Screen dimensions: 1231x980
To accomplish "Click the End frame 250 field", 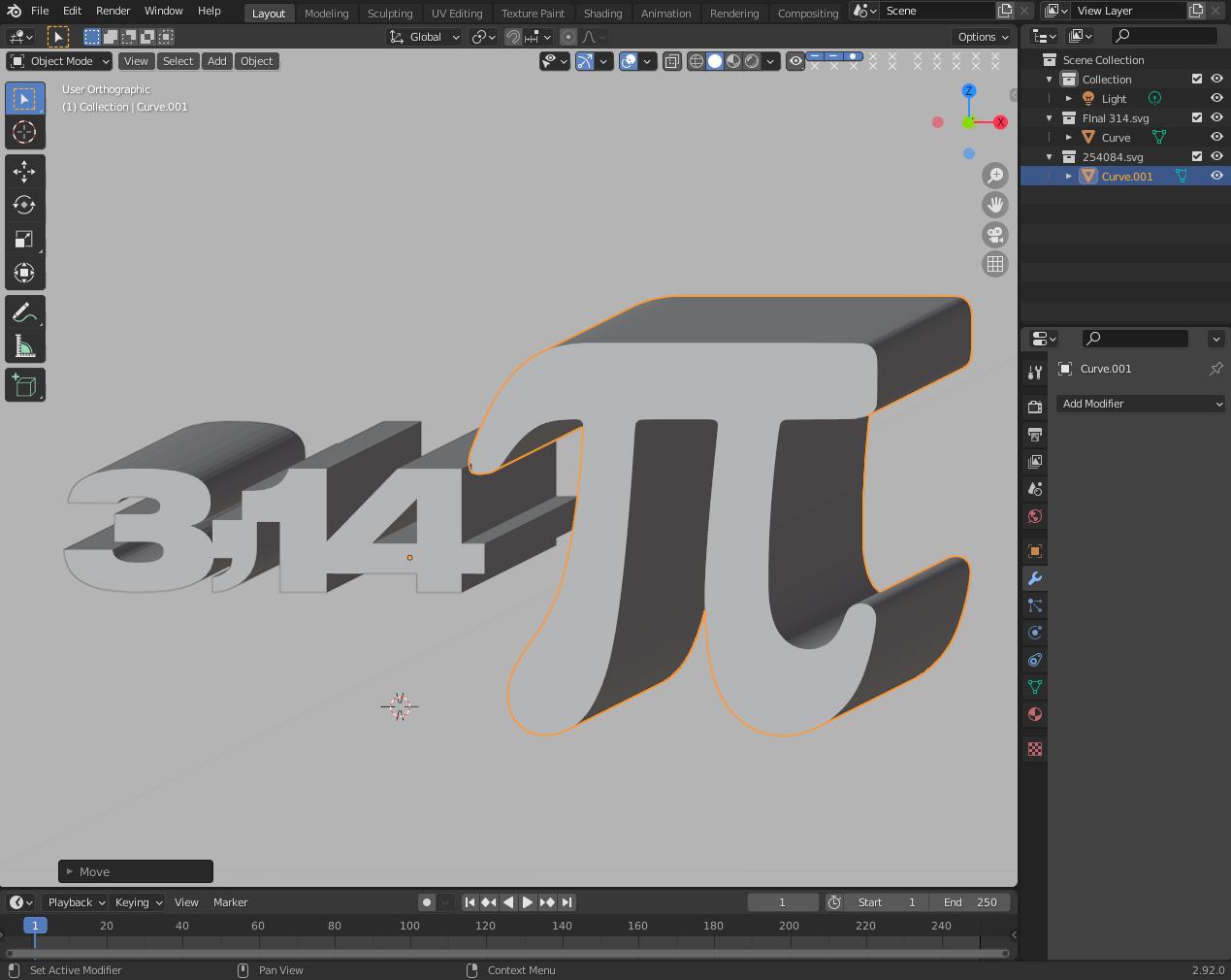I will [970, 902].
